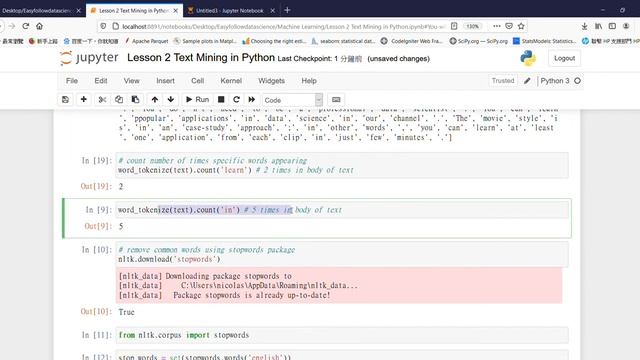Rename the notebook title Lesson 2 Text Mining
The height and width of the screenshot is (360, 640).
(x=200, y=58)
